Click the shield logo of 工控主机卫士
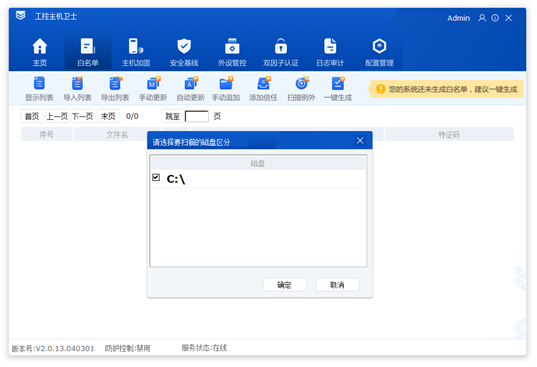 pos(21,16)
